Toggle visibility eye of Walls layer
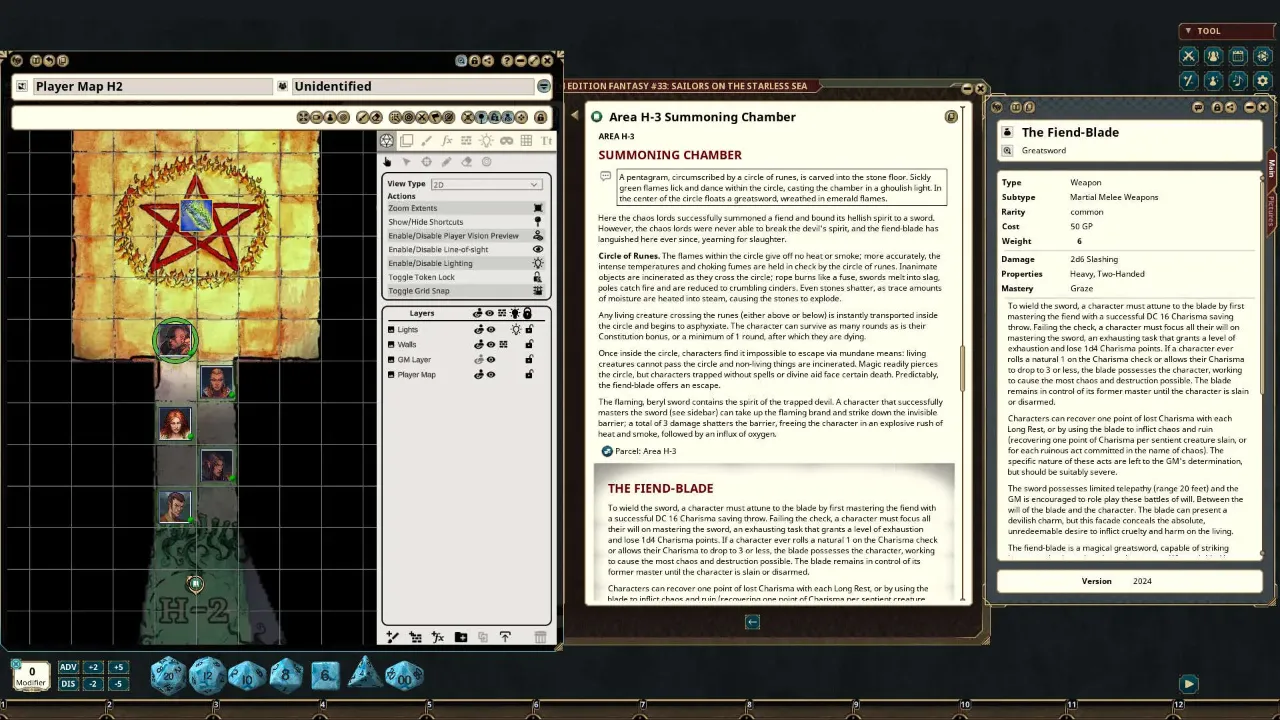Viewport: 1280px width, 720px height. [x=491, y=344]
